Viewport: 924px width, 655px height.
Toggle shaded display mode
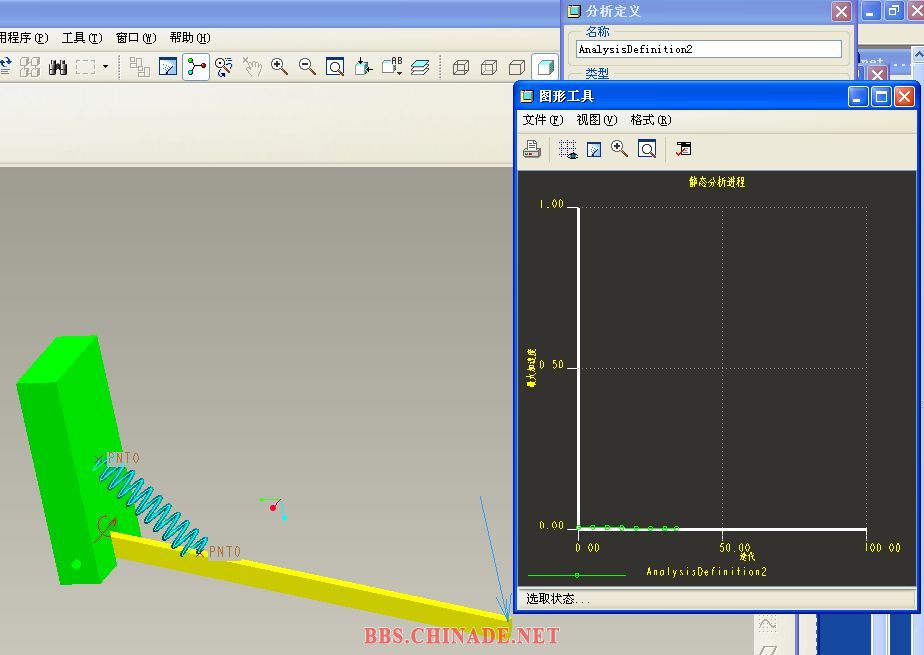545,67
